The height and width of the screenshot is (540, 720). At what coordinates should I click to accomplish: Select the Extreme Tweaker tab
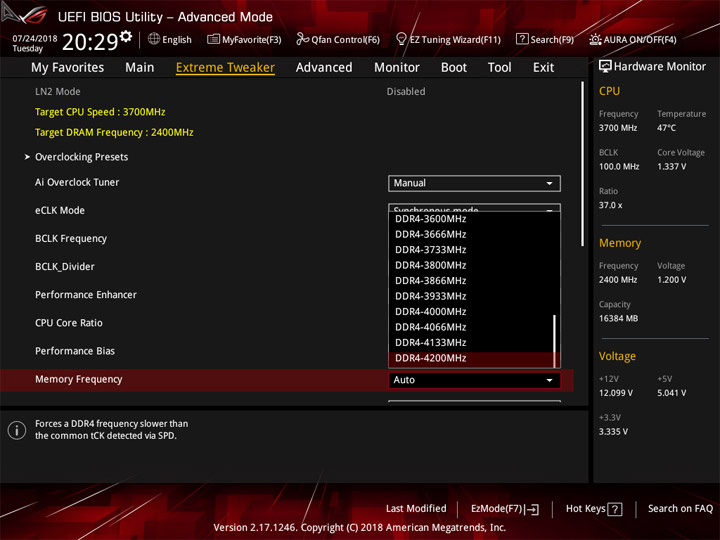click(225, 68)
